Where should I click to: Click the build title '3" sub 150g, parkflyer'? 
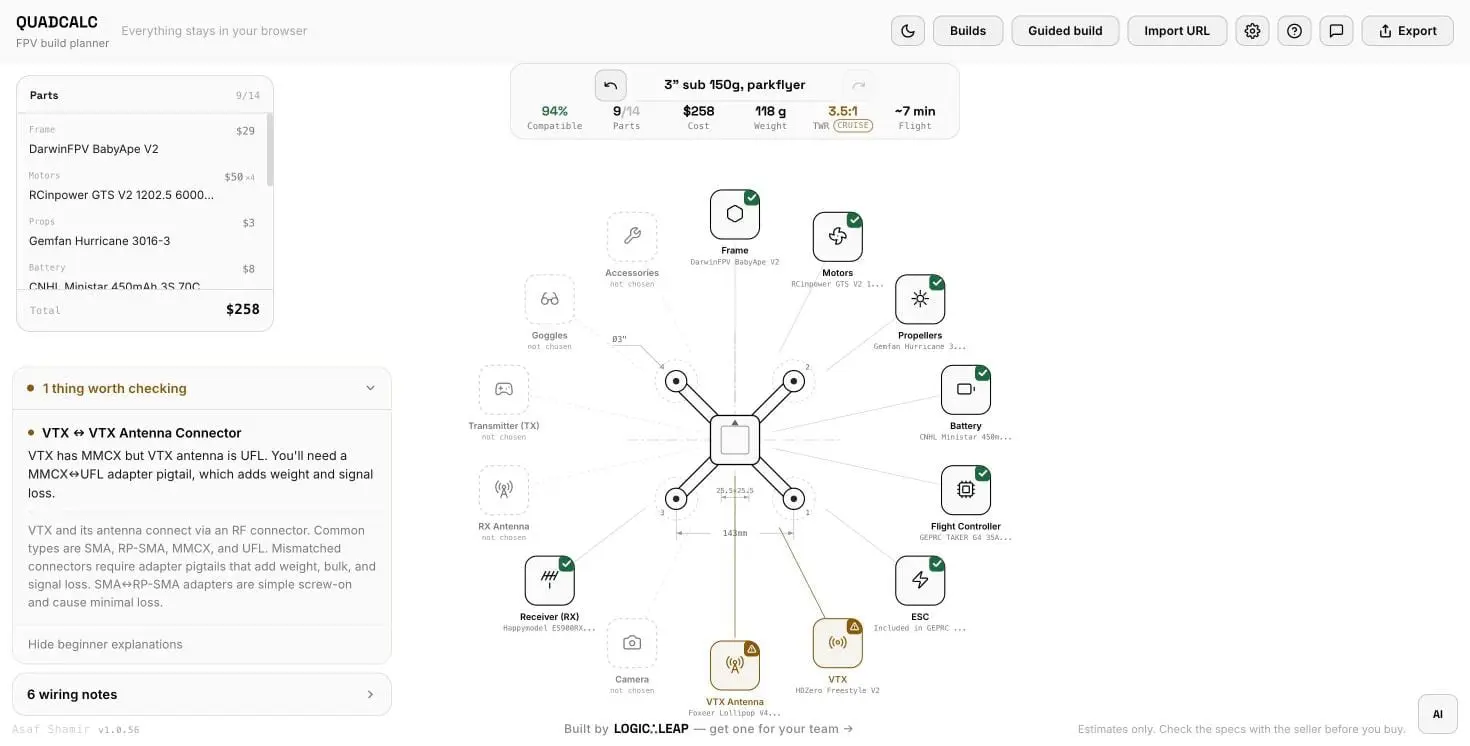[735, 85]
